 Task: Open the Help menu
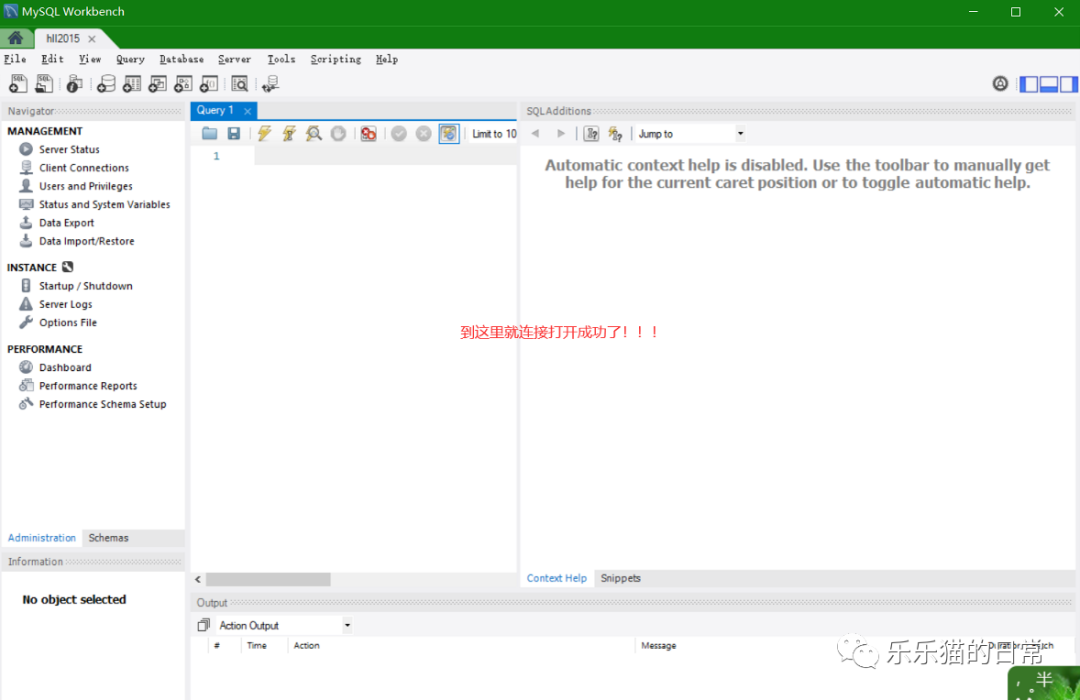point(386,59)
